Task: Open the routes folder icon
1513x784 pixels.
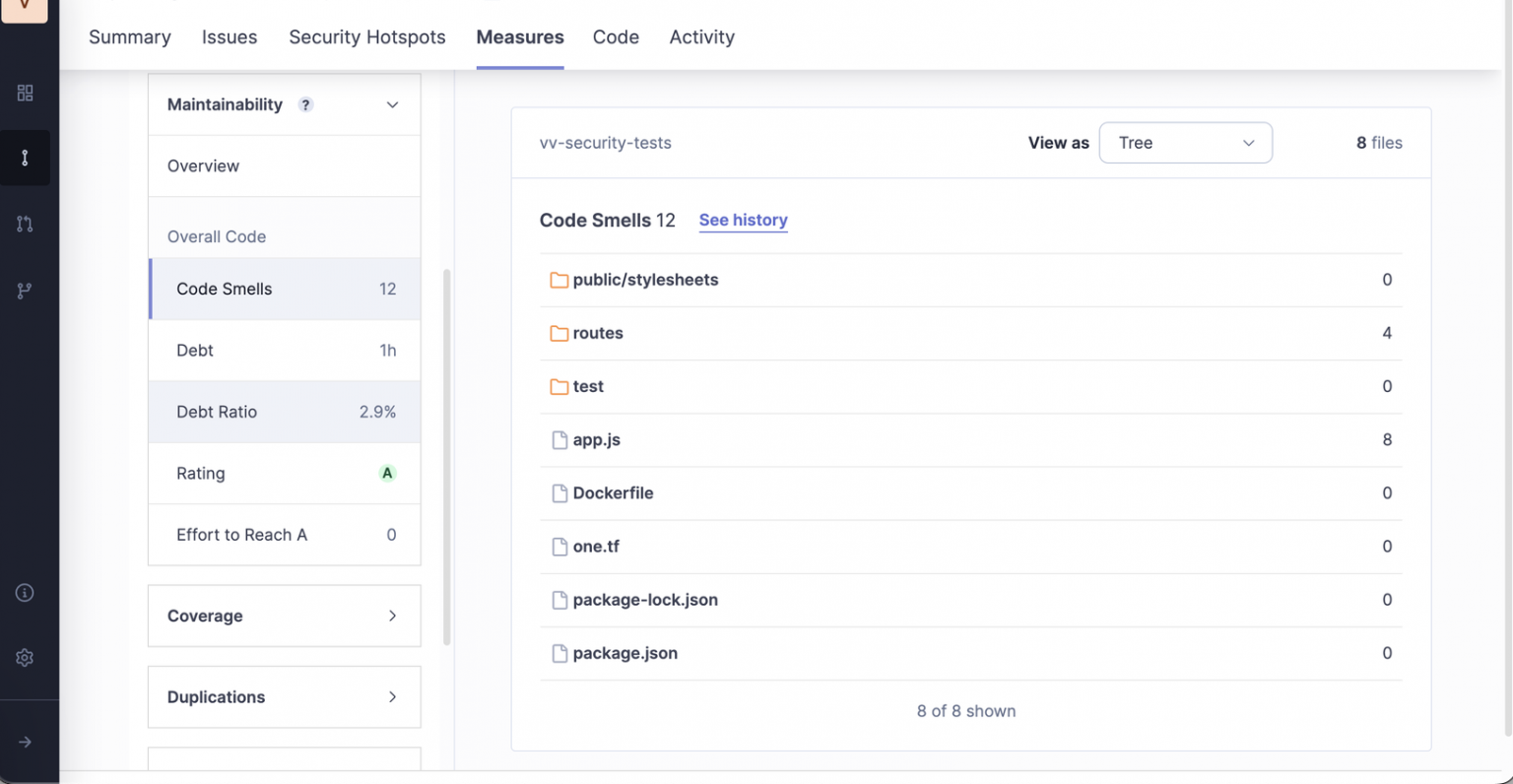Action: tap(559, 333)
